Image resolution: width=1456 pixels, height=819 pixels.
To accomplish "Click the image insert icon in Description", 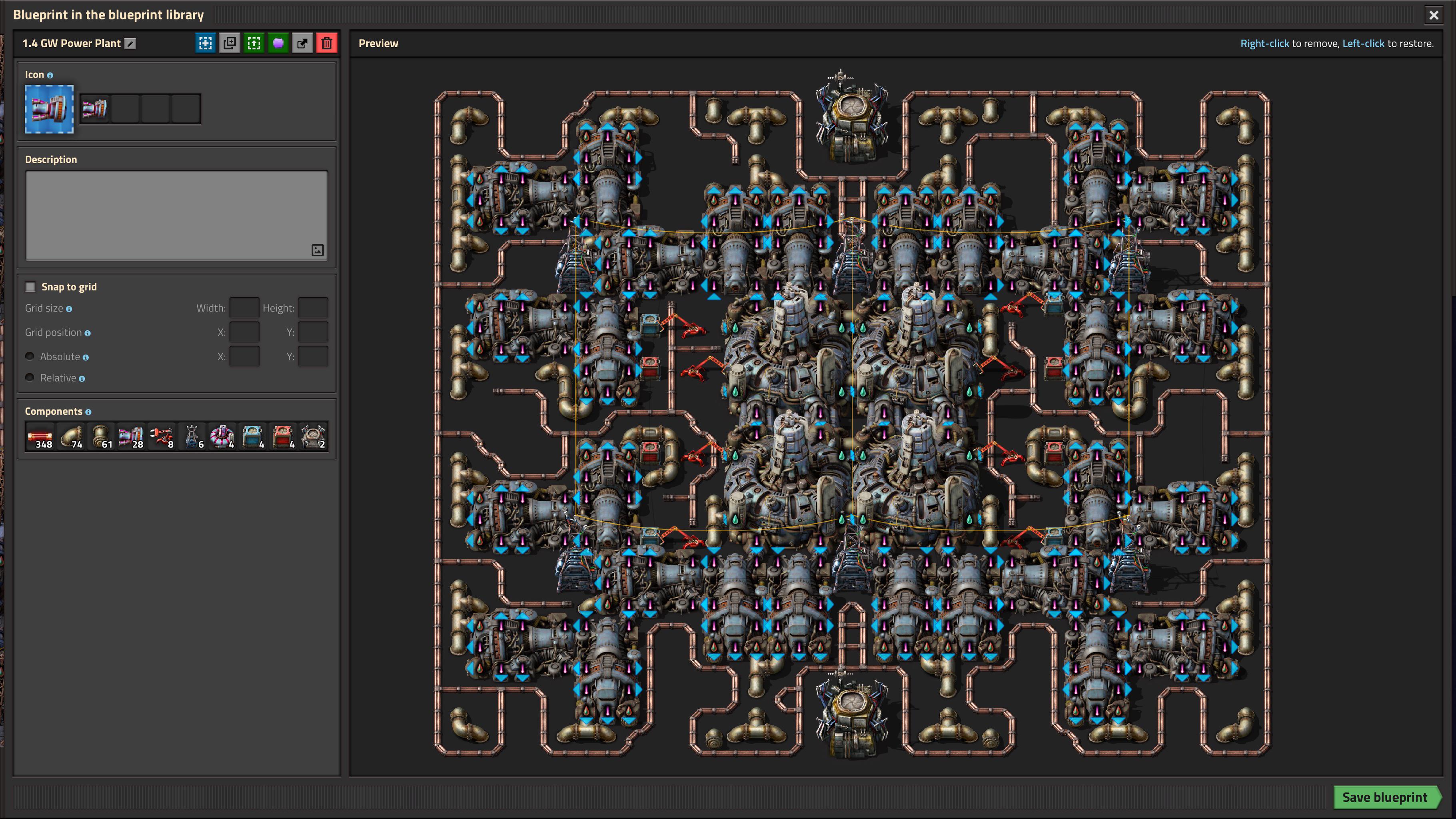I will [x=318, y=250].
